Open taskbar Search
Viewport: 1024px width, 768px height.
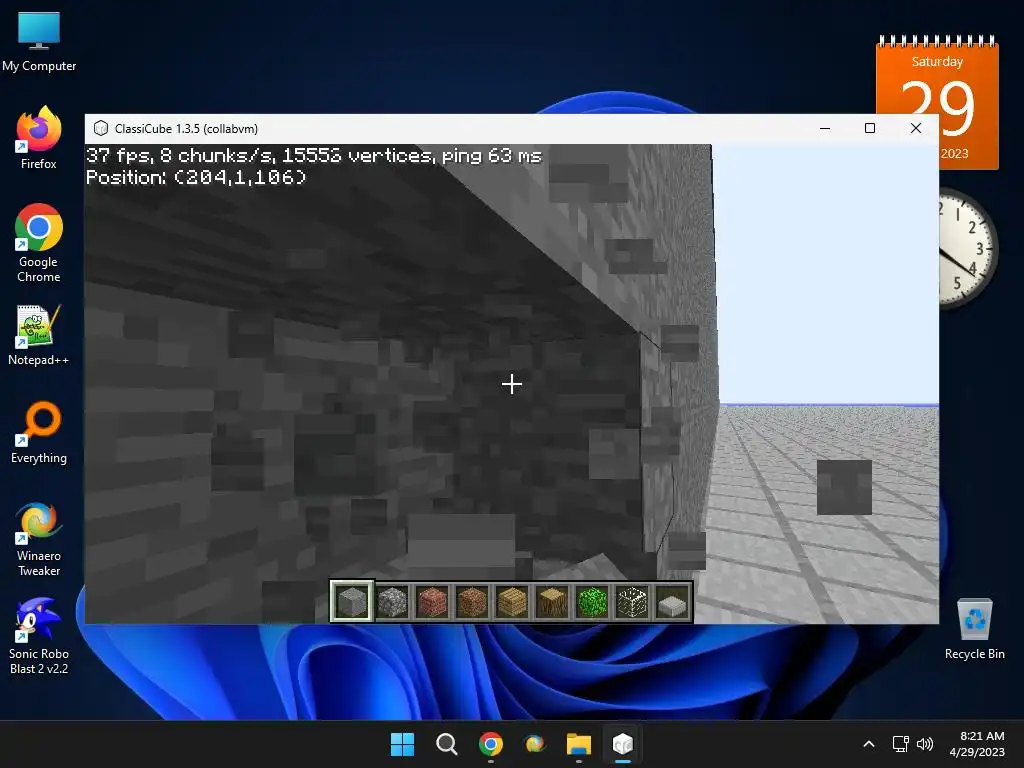[x=447, y=744]
